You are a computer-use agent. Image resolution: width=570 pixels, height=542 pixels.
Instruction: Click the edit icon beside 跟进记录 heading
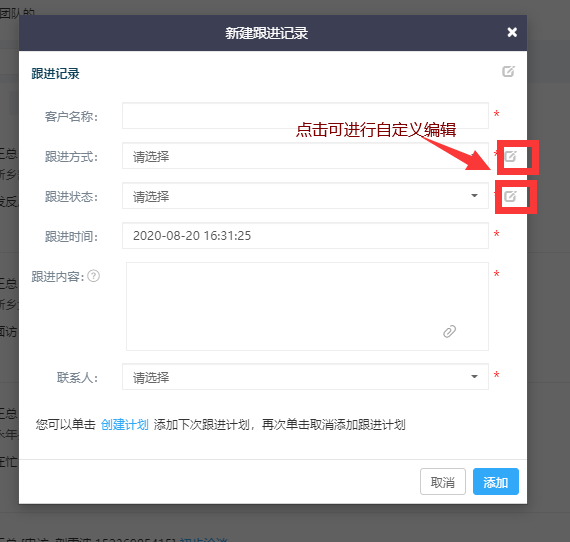click(508, 71)
